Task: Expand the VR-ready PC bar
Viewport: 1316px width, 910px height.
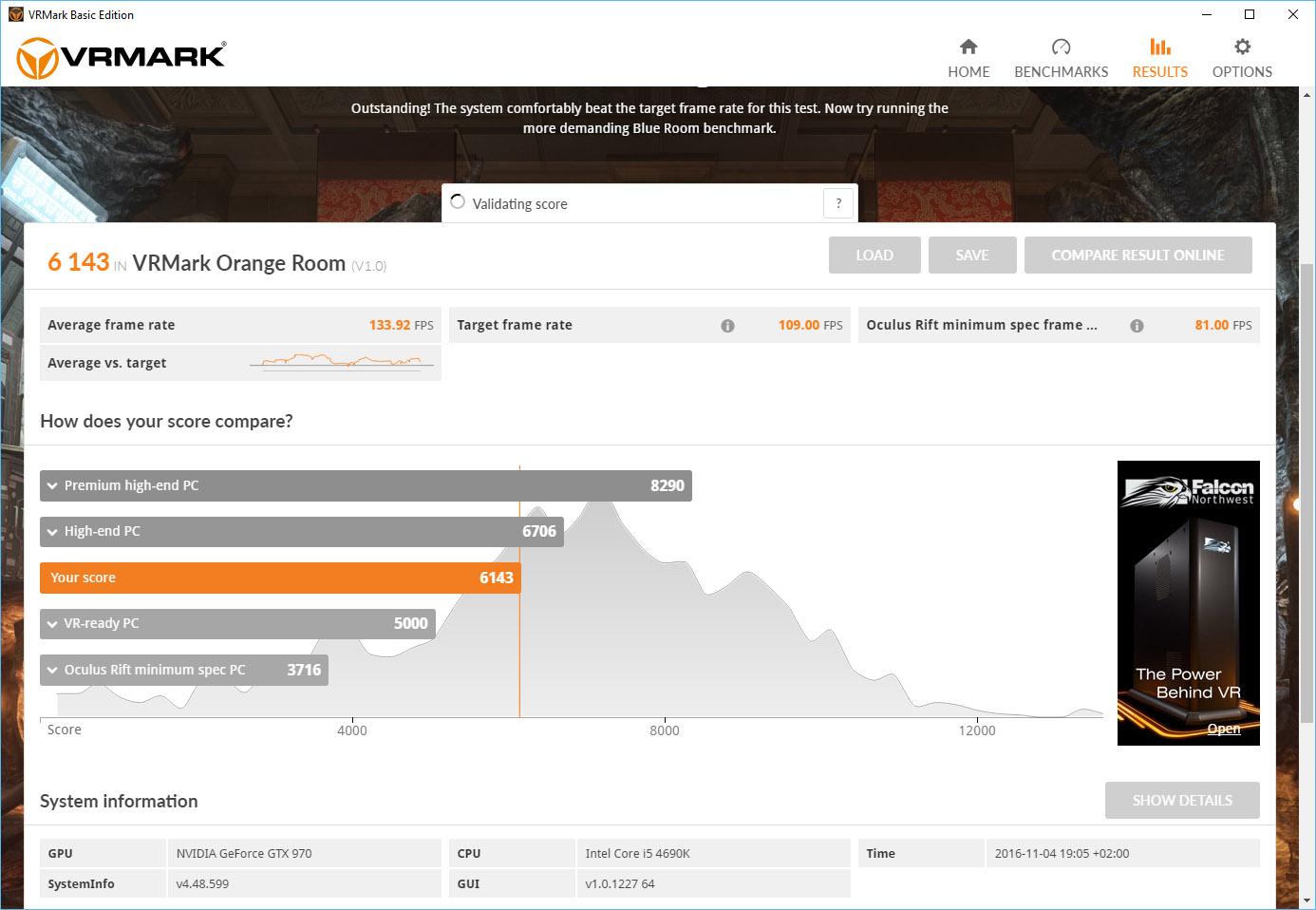Action: (x=237, y=623)
